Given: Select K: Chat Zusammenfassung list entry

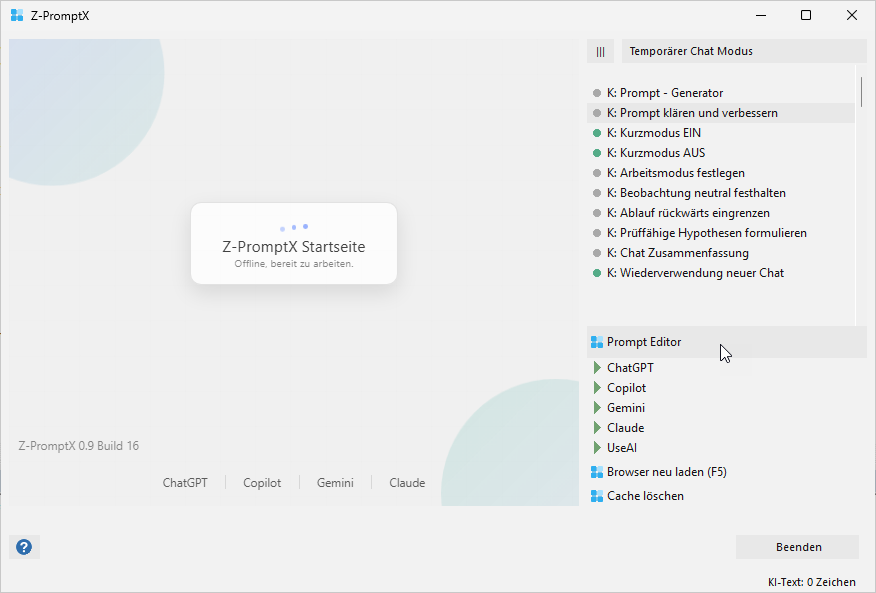Looking at the screenshot, I should (676, 253).
